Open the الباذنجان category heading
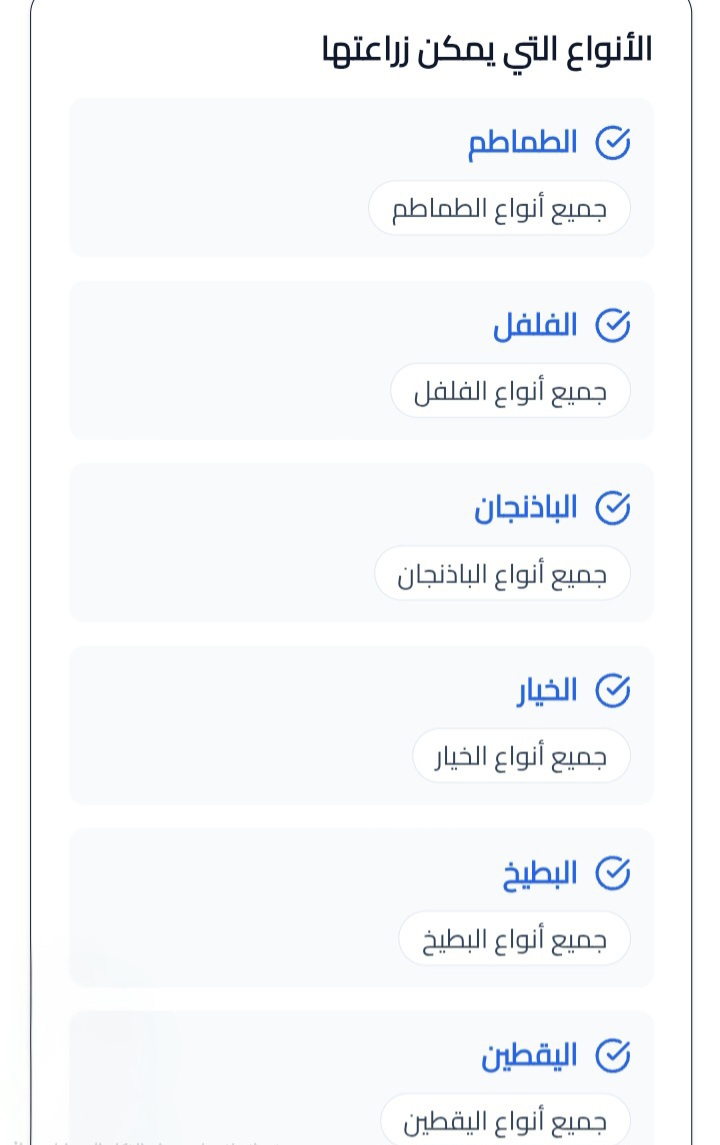Screen dimensions: 720x1145 tap(526, 508)
